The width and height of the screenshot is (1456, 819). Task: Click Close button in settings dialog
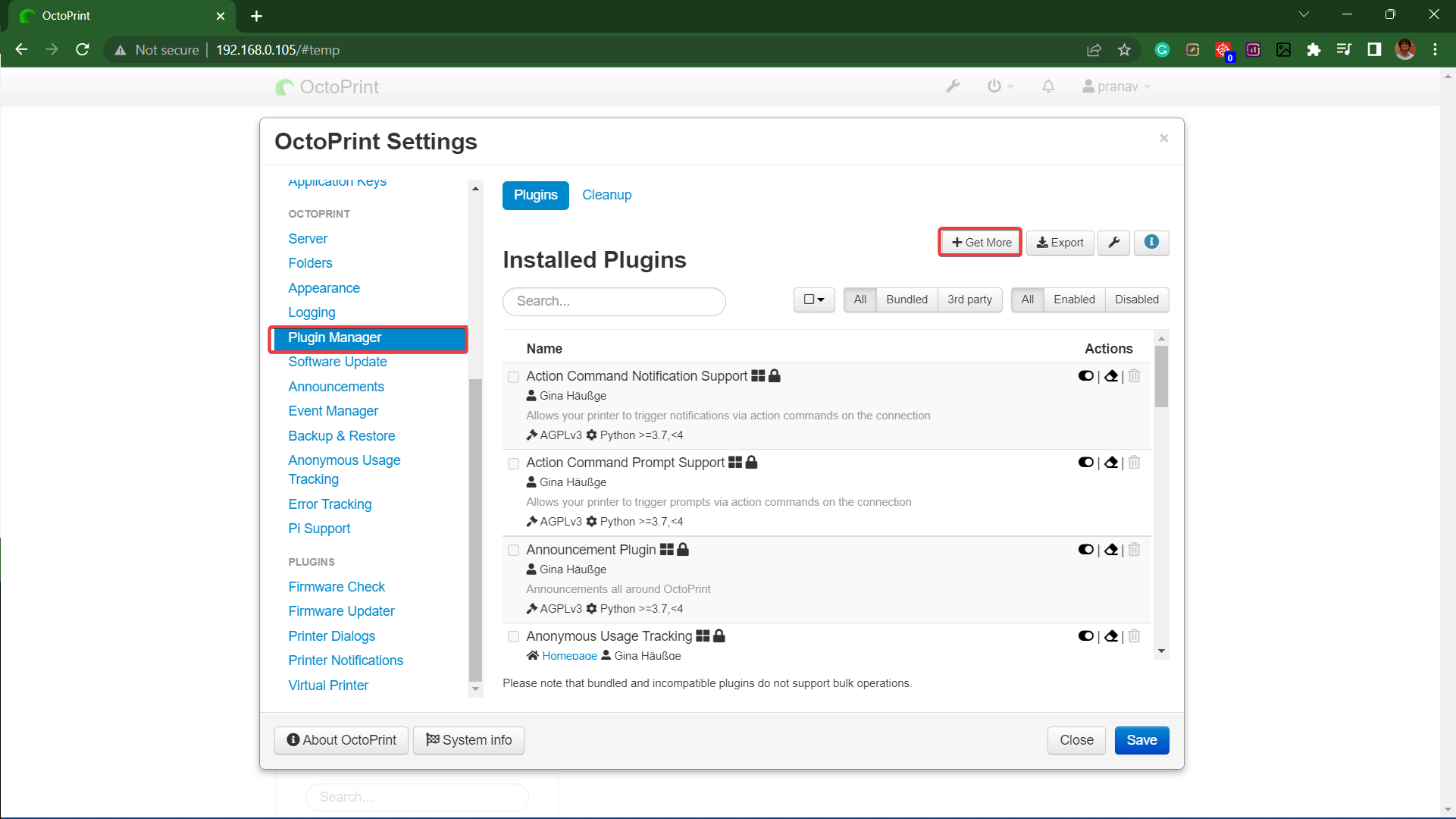point(1076,740)
